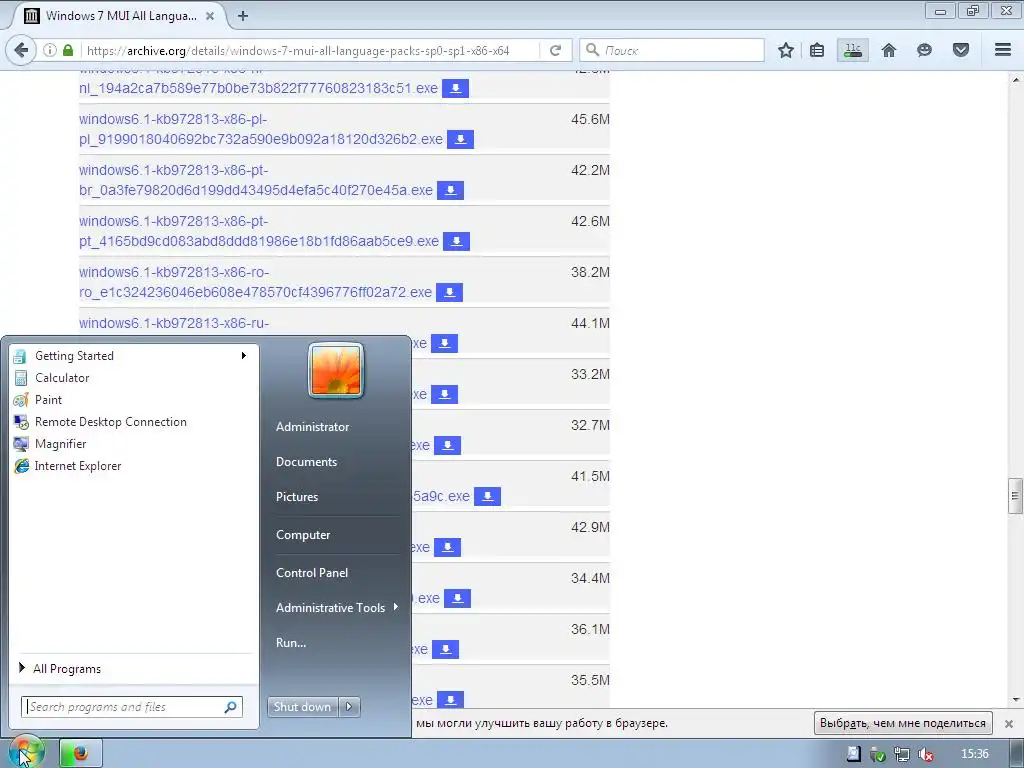
Task: Click download icon in the 32.7M row
Action: (447, 445)
